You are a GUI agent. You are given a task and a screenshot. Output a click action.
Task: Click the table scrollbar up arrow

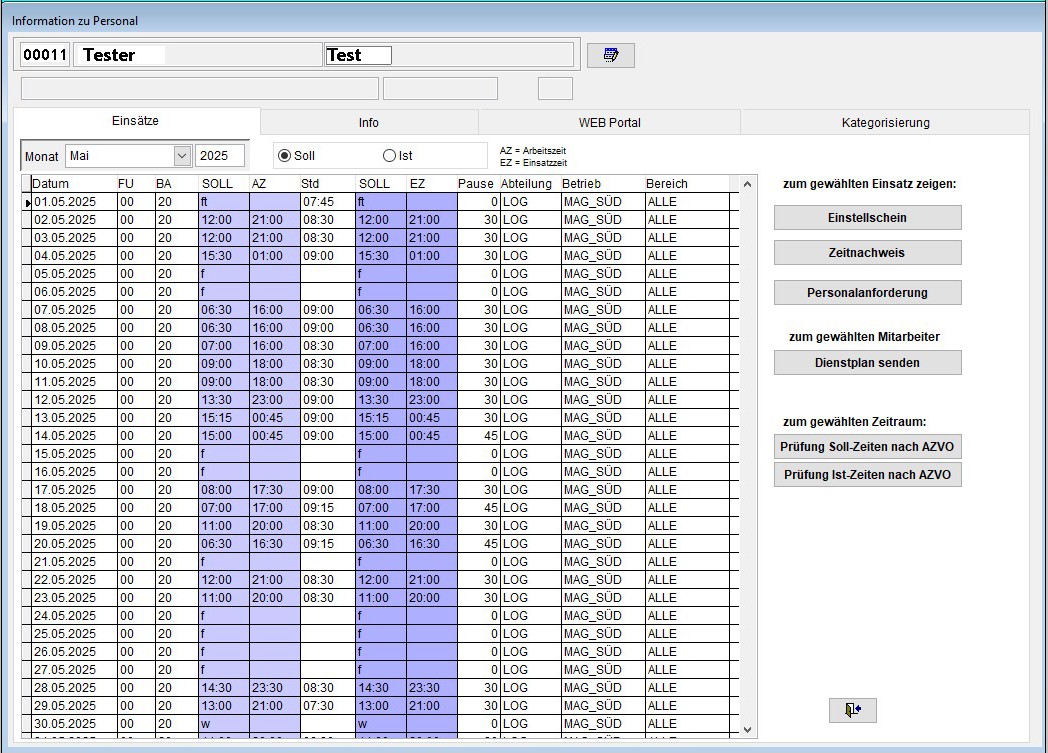[x=748, y=184]
